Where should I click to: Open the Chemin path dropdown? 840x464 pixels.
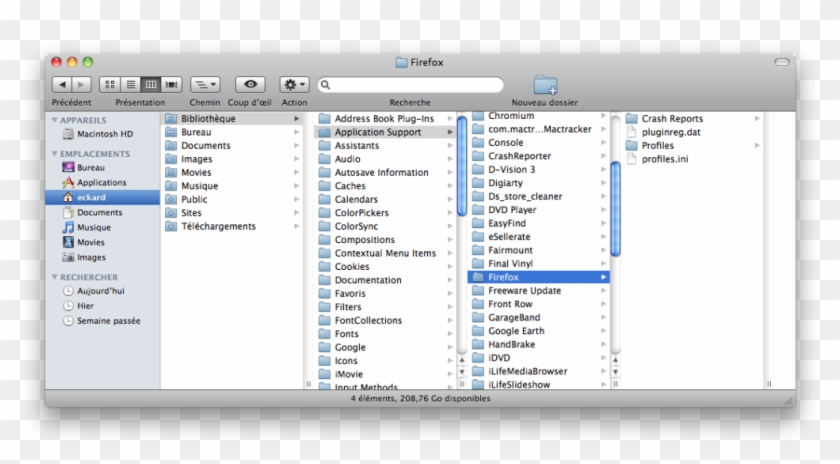coord(205,85)
